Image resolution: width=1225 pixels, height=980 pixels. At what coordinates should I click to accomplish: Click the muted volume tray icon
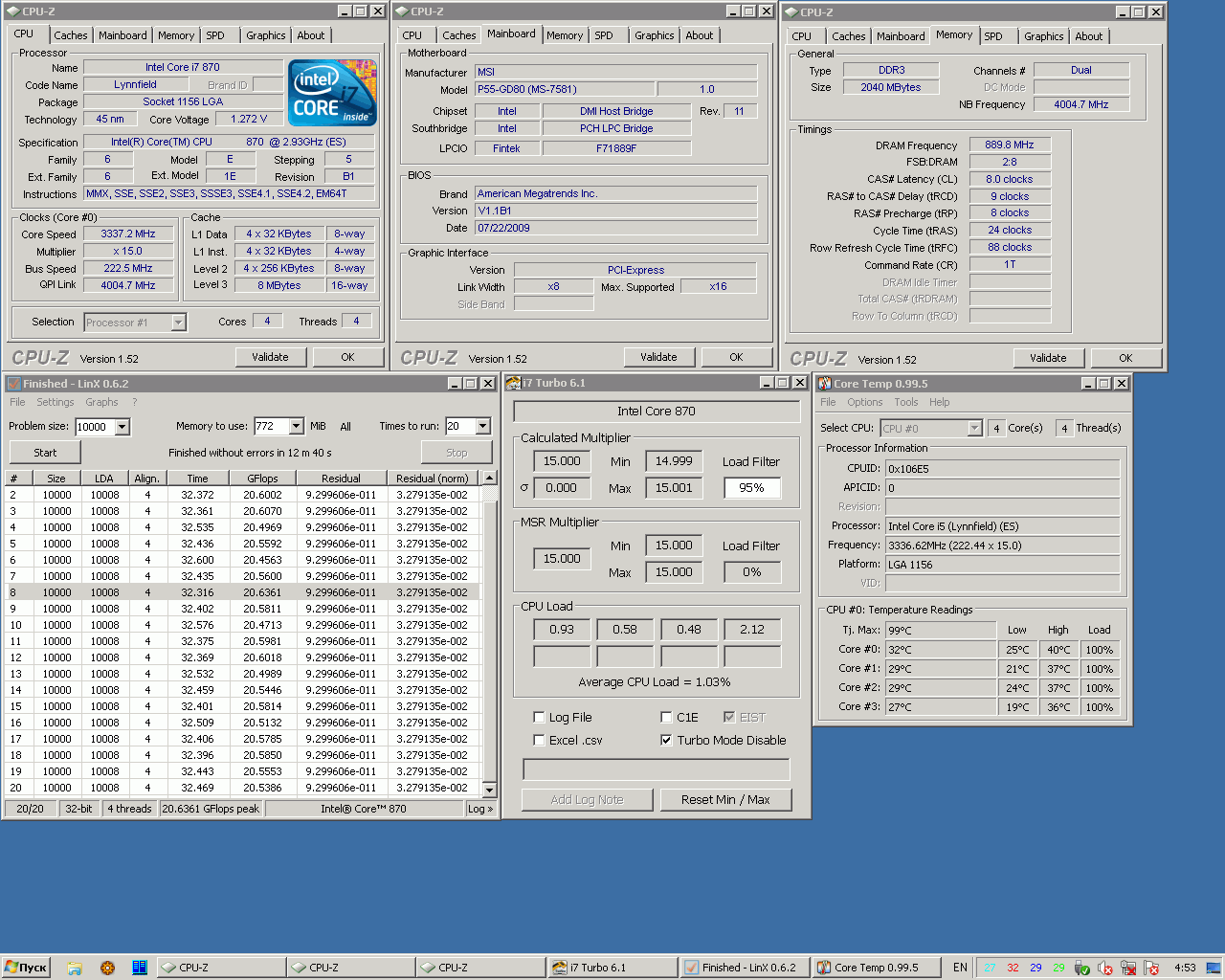[x=1105, y=968]
